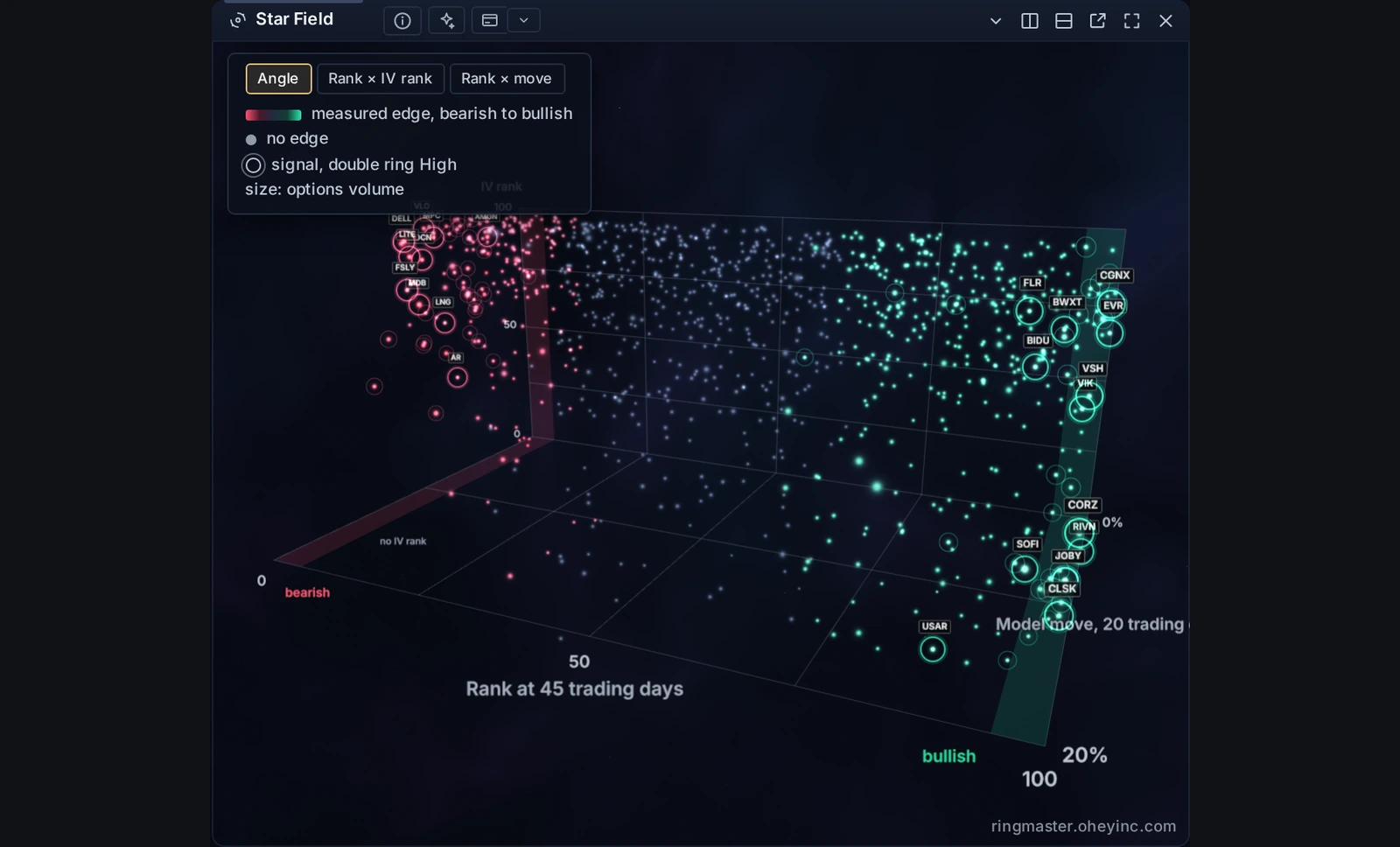Click the FLR star label
The height and width of the screenshot is (847, 1400).
point(1032,283)
